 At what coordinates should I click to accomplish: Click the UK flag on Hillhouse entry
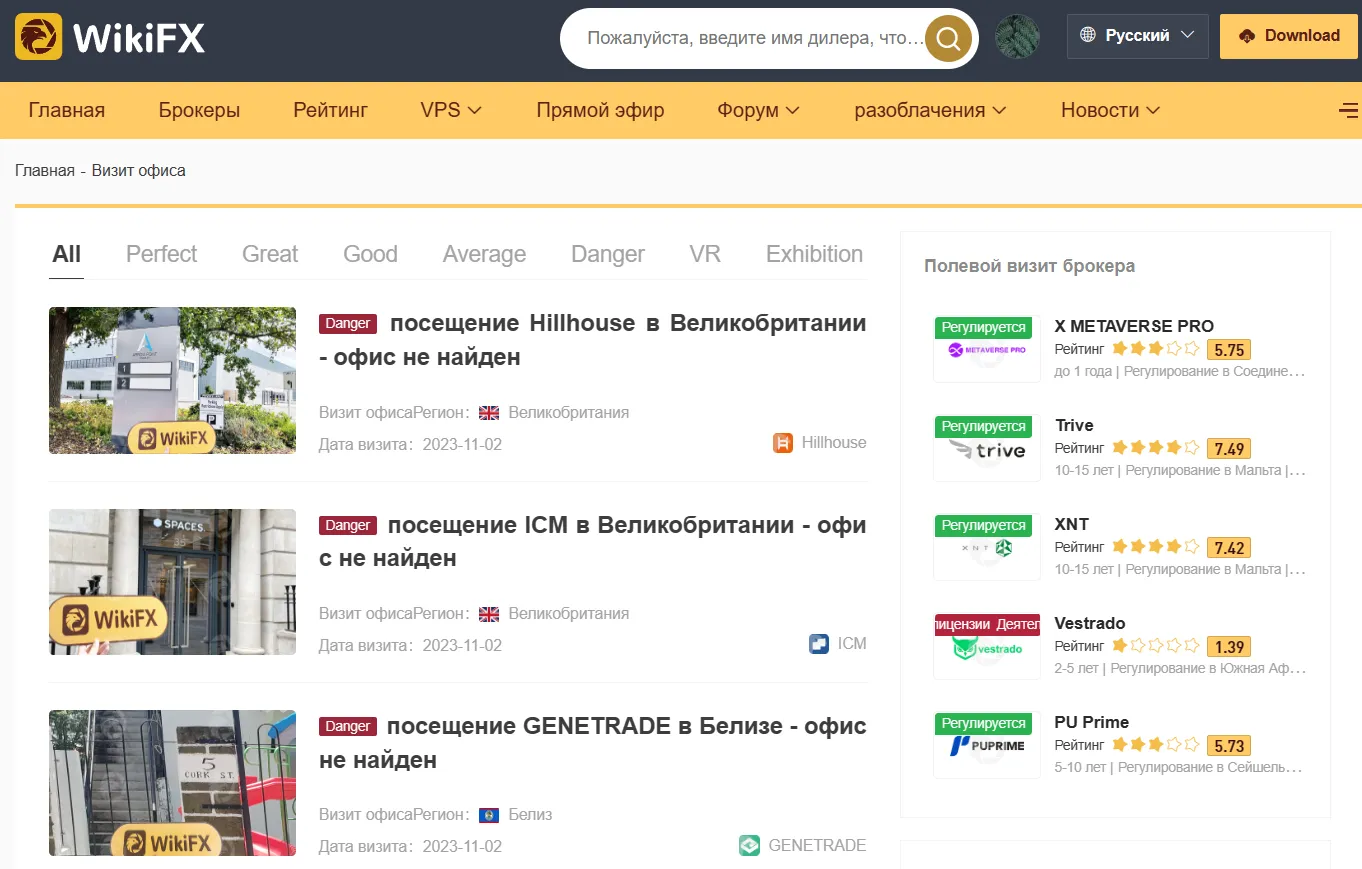[x=489, y=412]
